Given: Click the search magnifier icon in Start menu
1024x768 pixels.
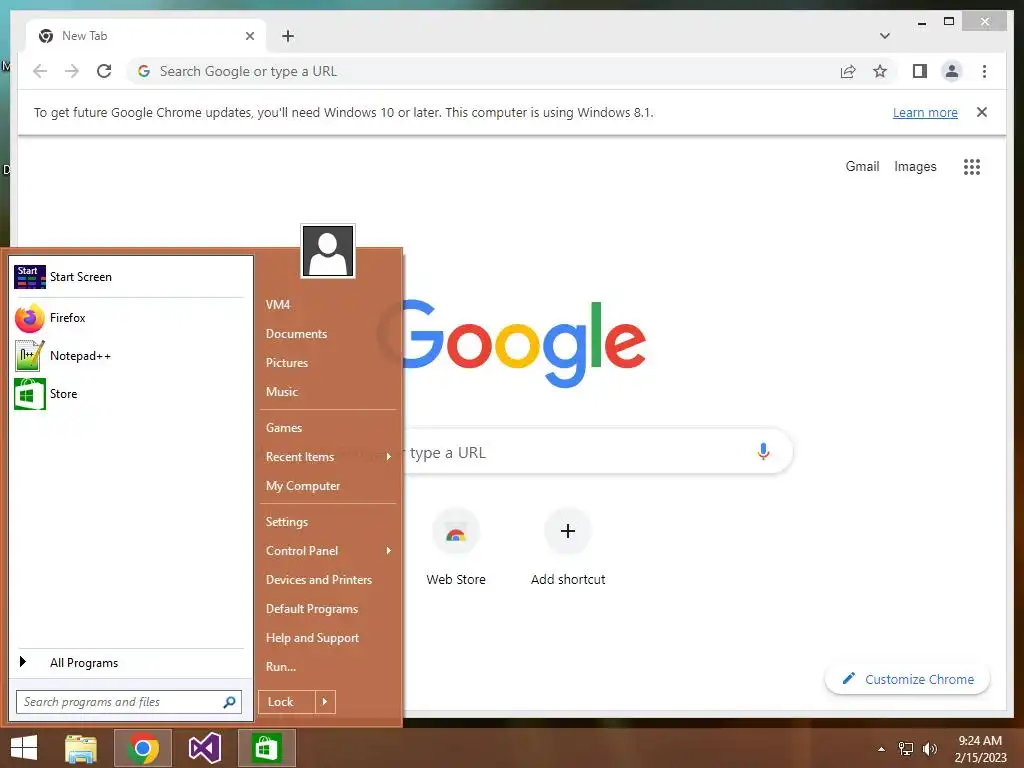Looking at the screenshot, I should pyautogui.click(x=229, y=702).
